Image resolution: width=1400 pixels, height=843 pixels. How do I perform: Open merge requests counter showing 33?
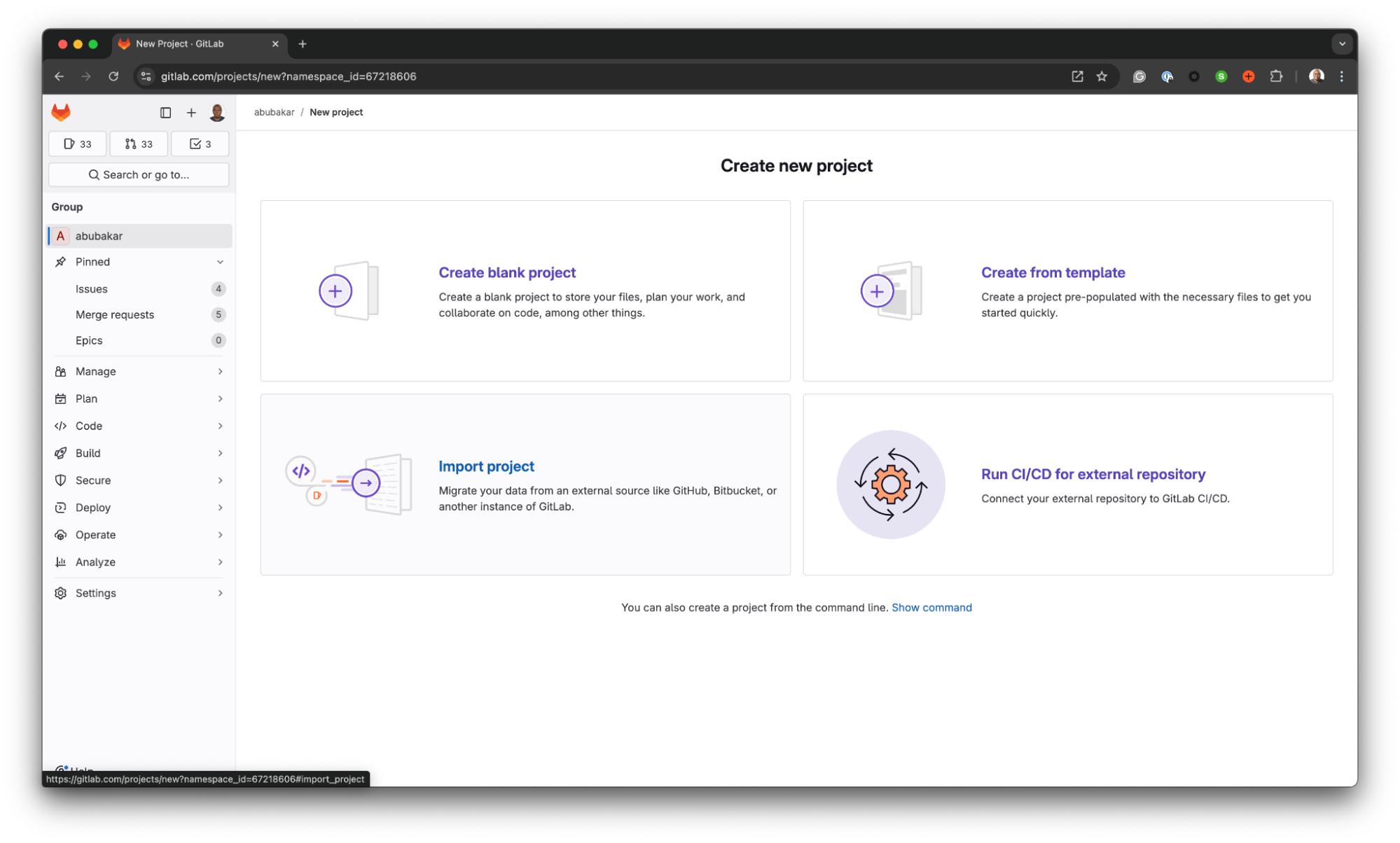(x=139, y=144)
